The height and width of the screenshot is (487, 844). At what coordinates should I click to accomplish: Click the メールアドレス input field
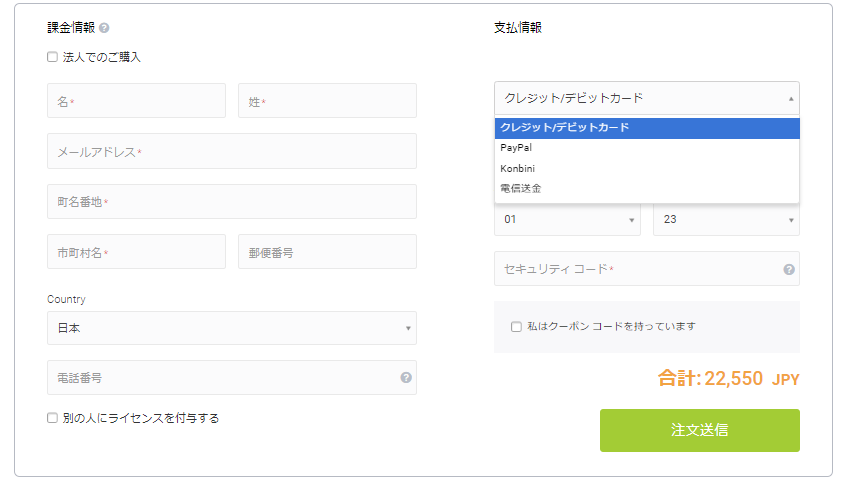(231, 151)
